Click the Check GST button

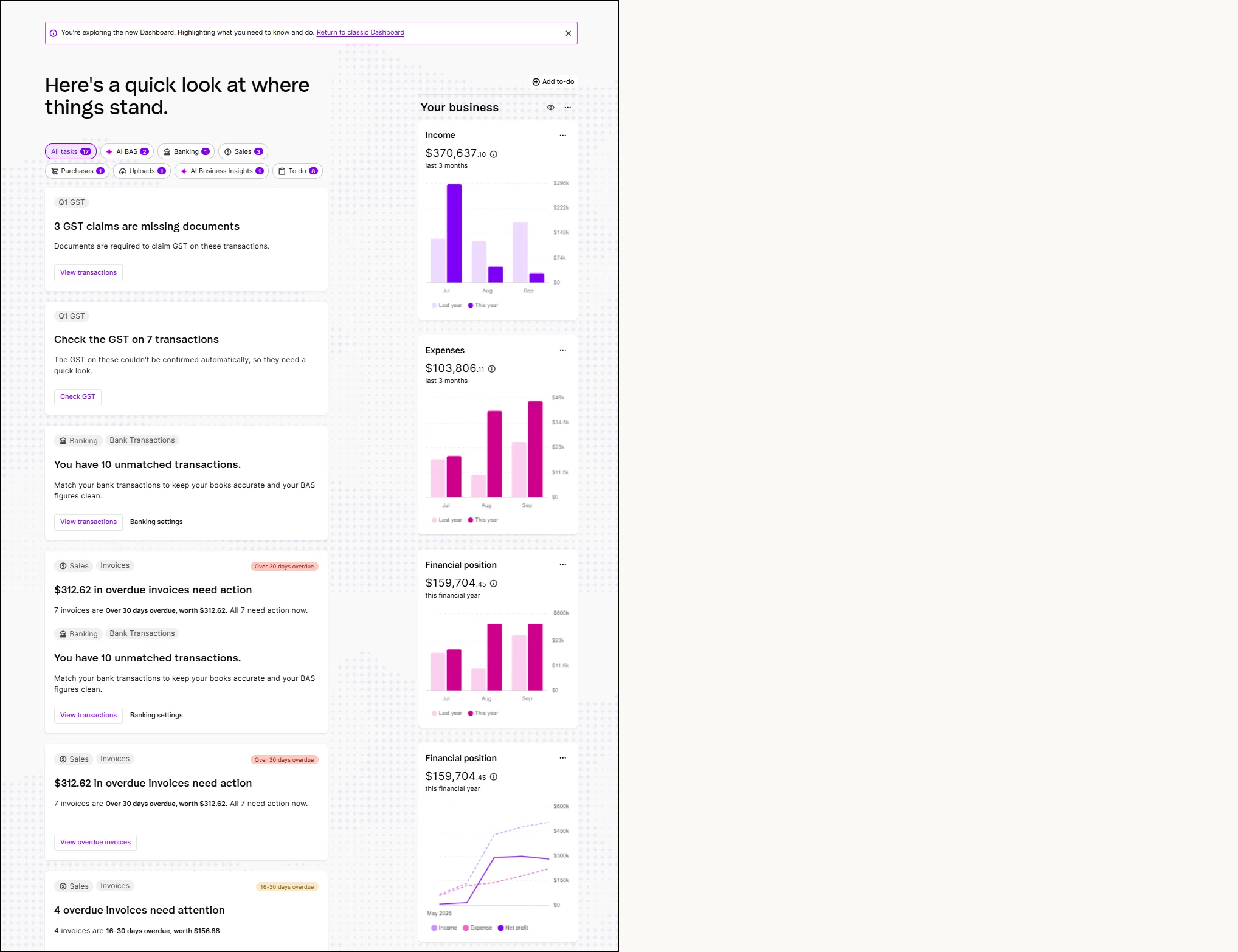[78, 397]
